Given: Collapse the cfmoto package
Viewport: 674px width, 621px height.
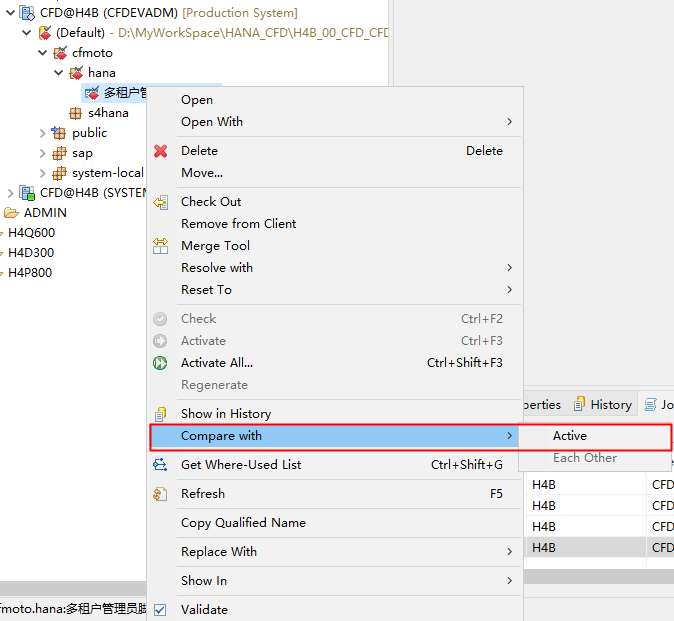Looking at the screenshot, I should [43, 53].
